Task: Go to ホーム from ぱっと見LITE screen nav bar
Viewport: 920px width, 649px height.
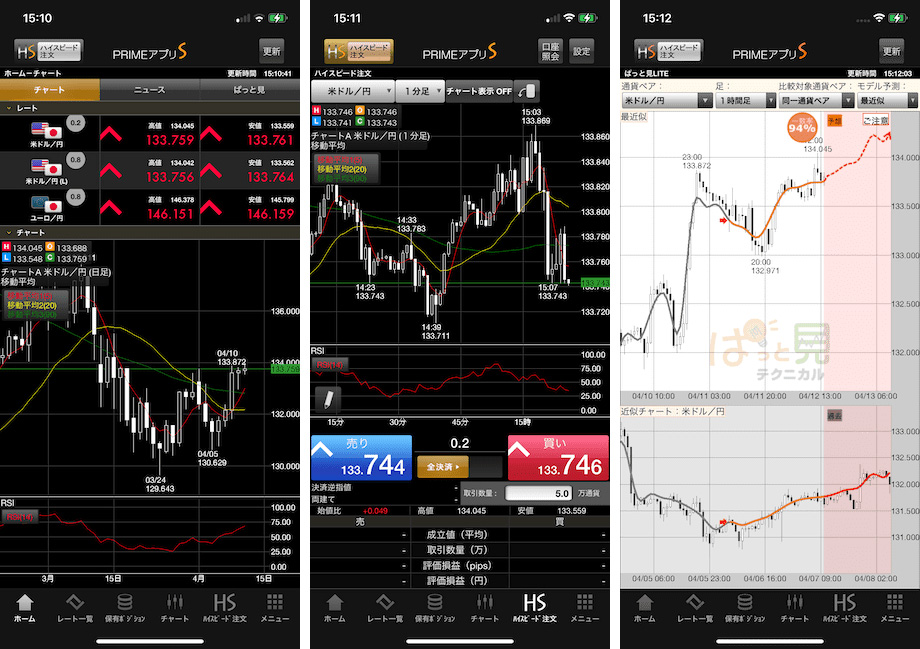Action: coord(644,608)
